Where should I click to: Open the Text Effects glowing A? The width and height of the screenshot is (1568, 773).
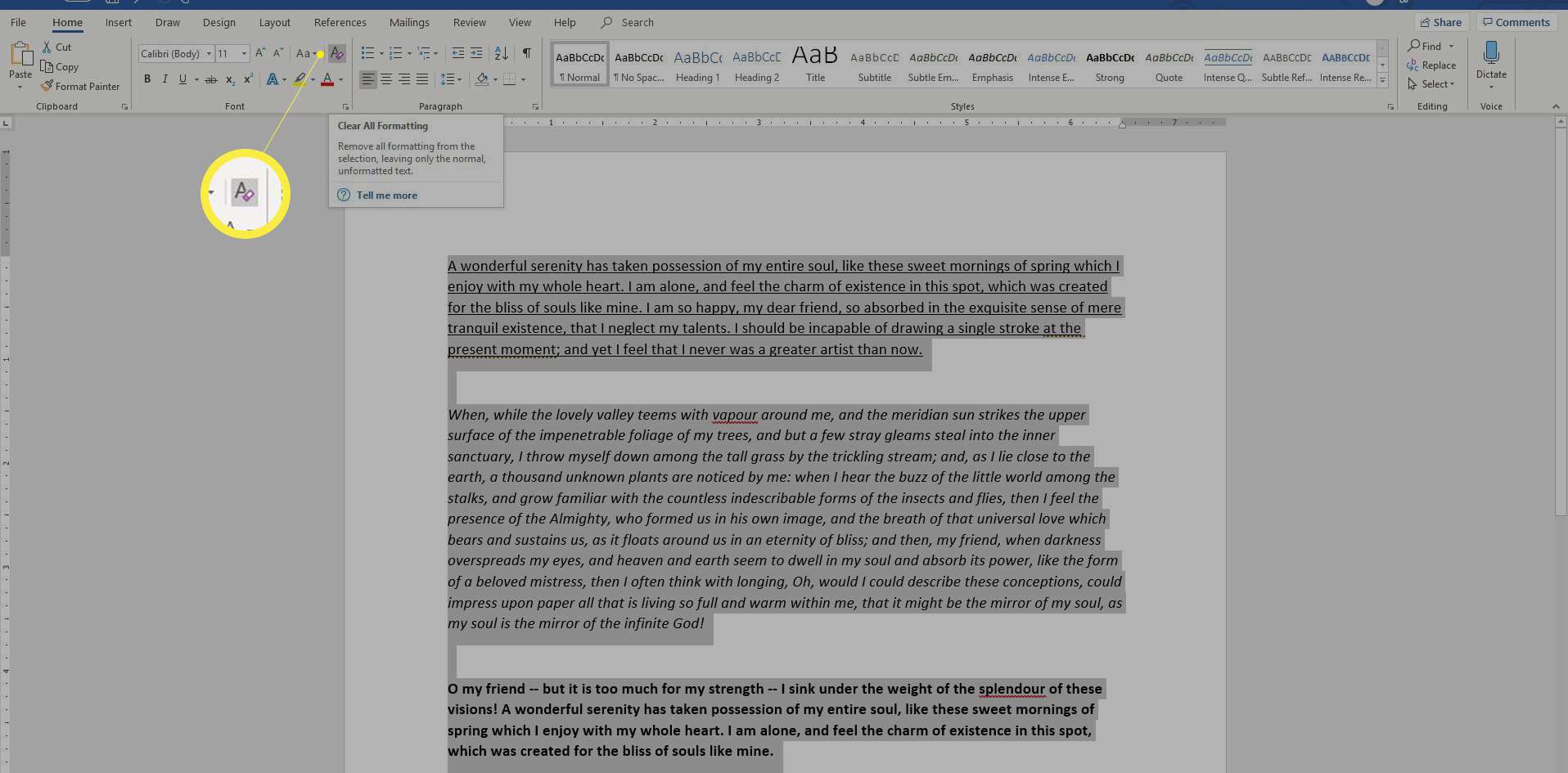tap(273, 79)
